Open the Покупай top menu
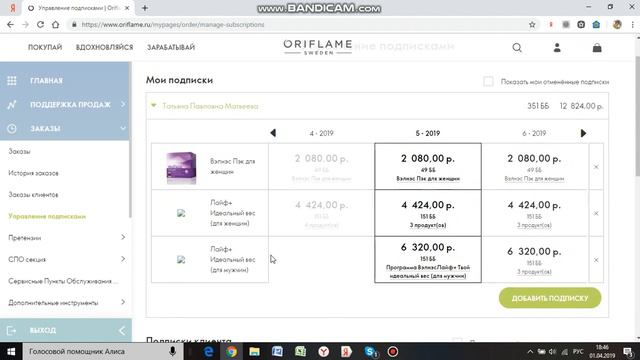This screenshot has width=640, height=360. [x=45, y=47]
